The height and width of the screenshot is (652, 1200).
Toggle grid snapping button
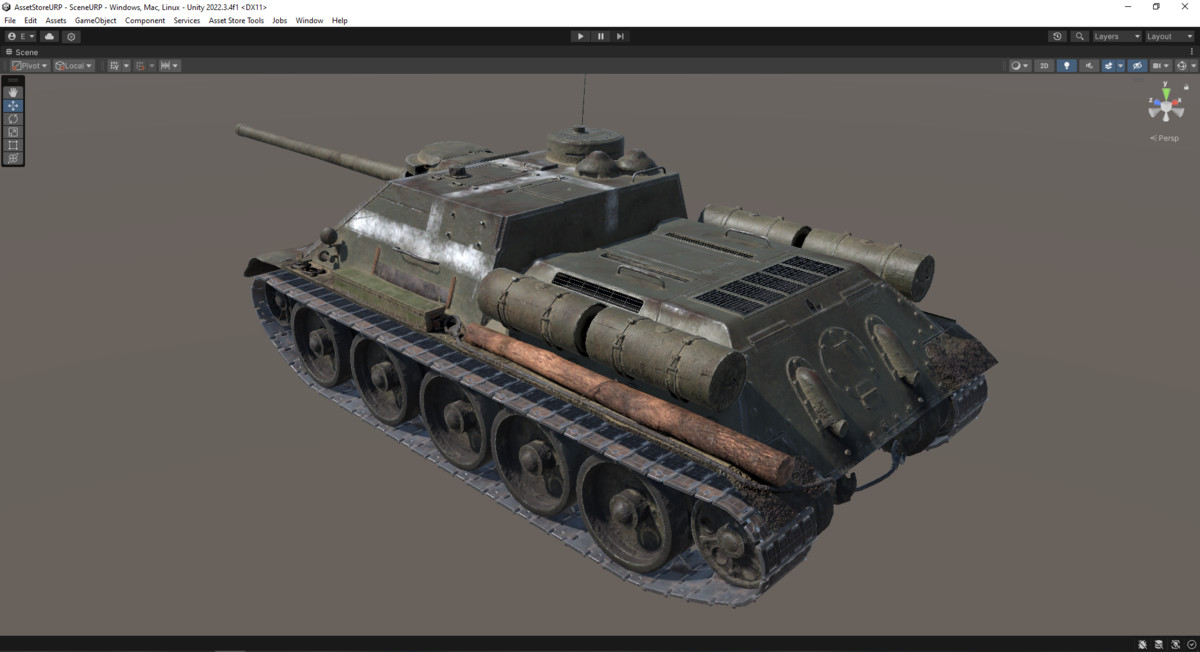[x=139, y=66]
